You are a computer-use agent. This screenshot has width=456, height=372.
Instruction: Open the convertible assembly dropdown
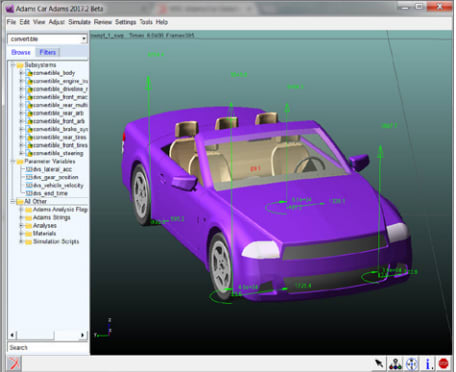(x=83, y=39)
